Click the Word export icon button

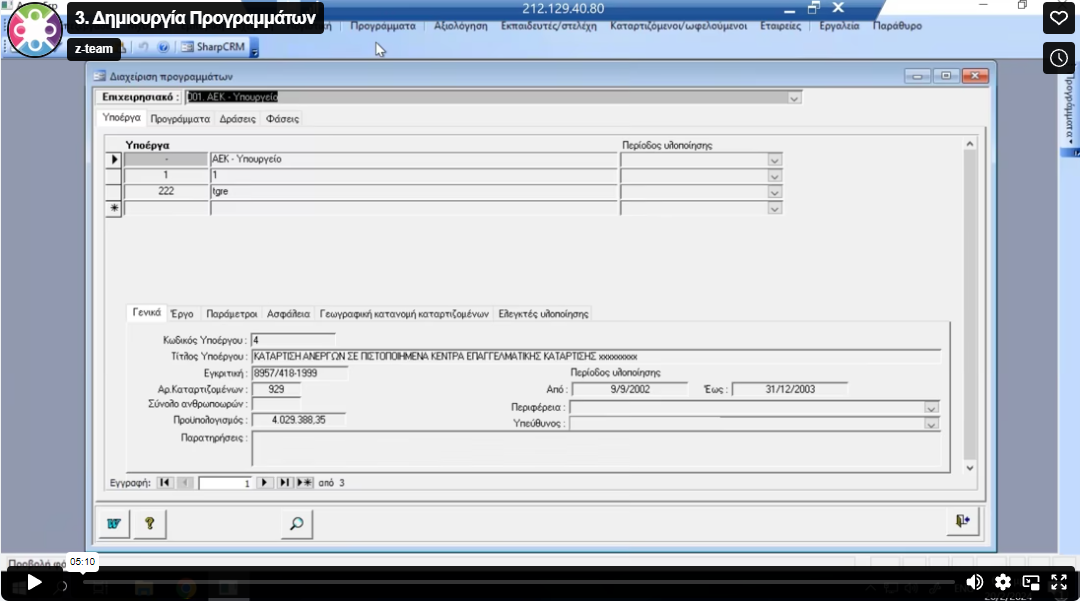click(114, 523)
